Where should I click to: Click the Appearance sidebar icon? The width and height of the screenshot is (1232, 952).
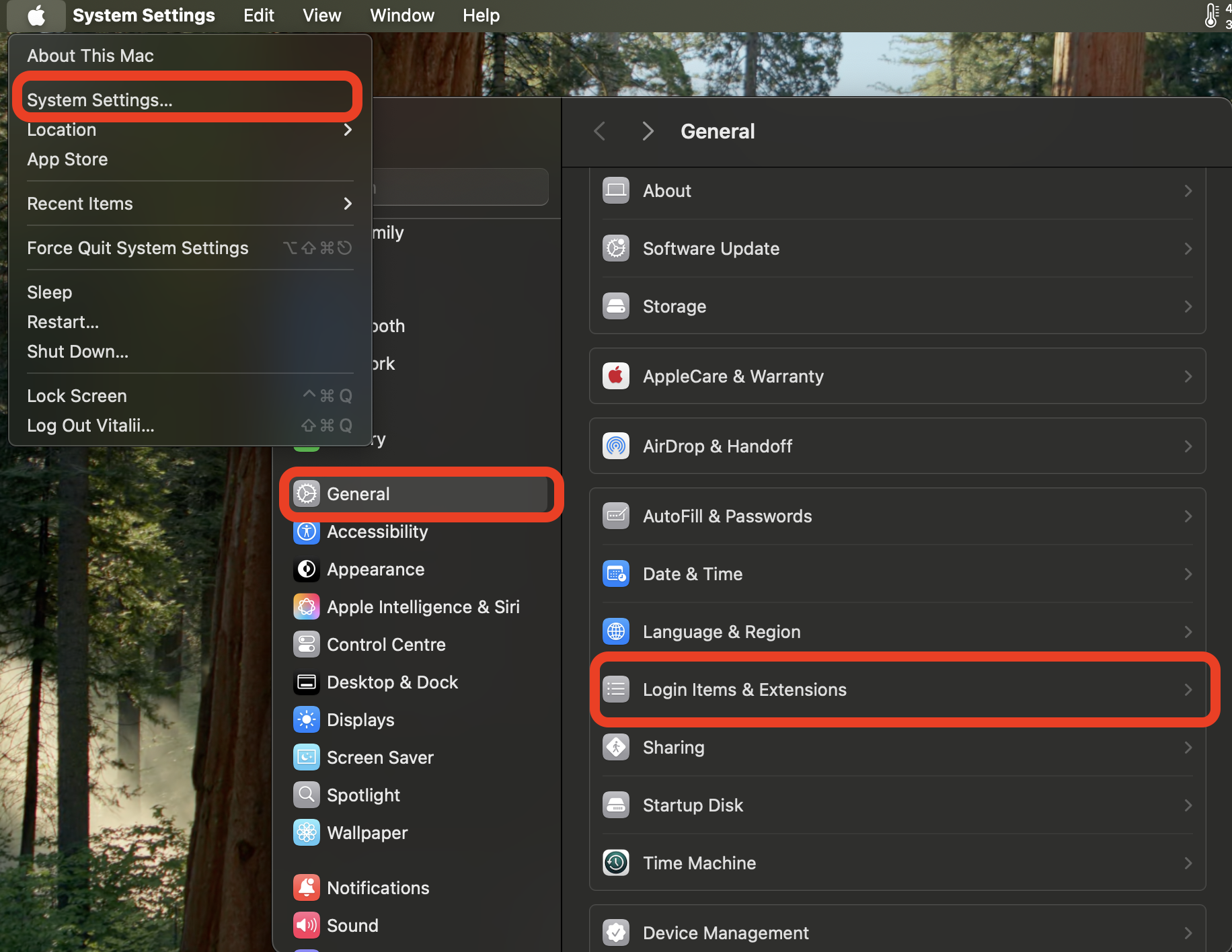[307, 569]
